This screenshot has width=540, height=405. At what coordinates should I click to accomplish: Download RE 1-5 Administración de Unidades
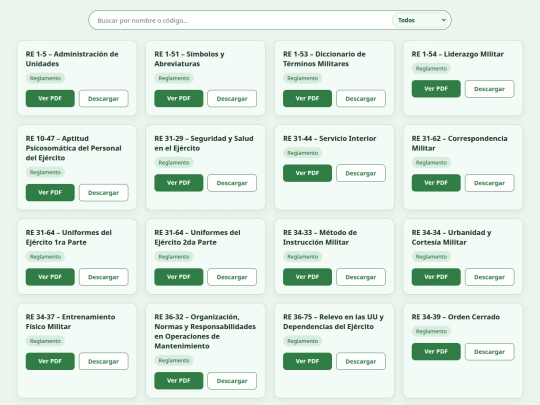[x=104, y=98]
